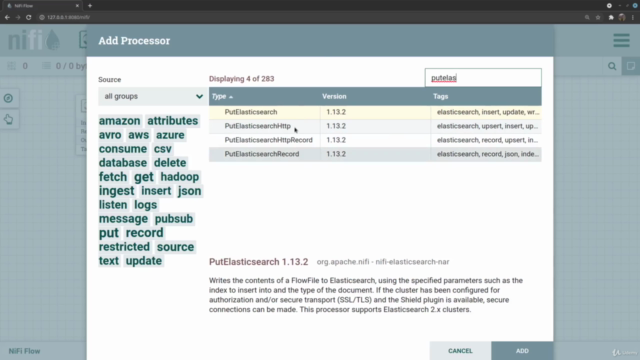
Task: Open a new browser tab
Action: 90,6
